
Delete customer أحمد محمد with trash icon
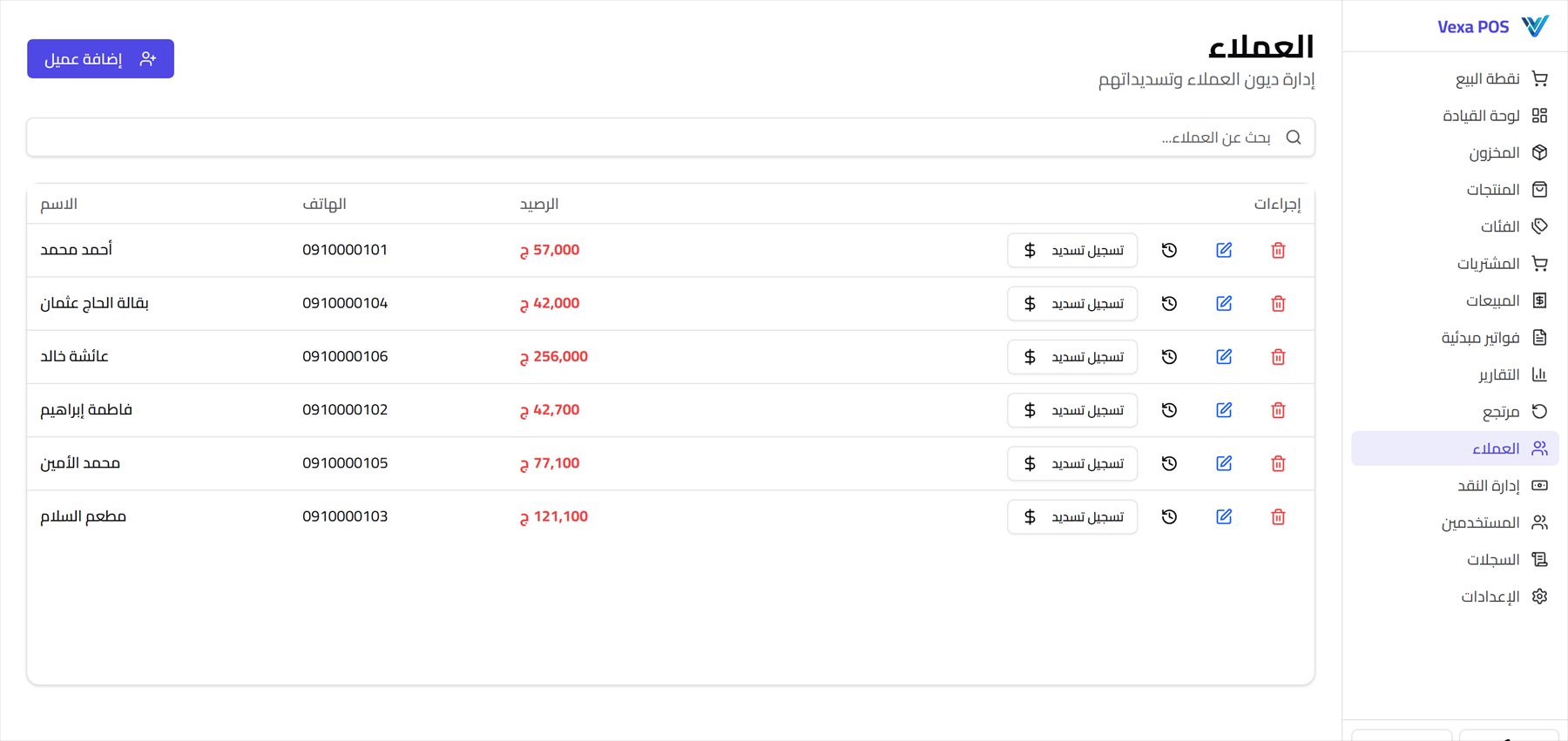tap(1278, 251)
